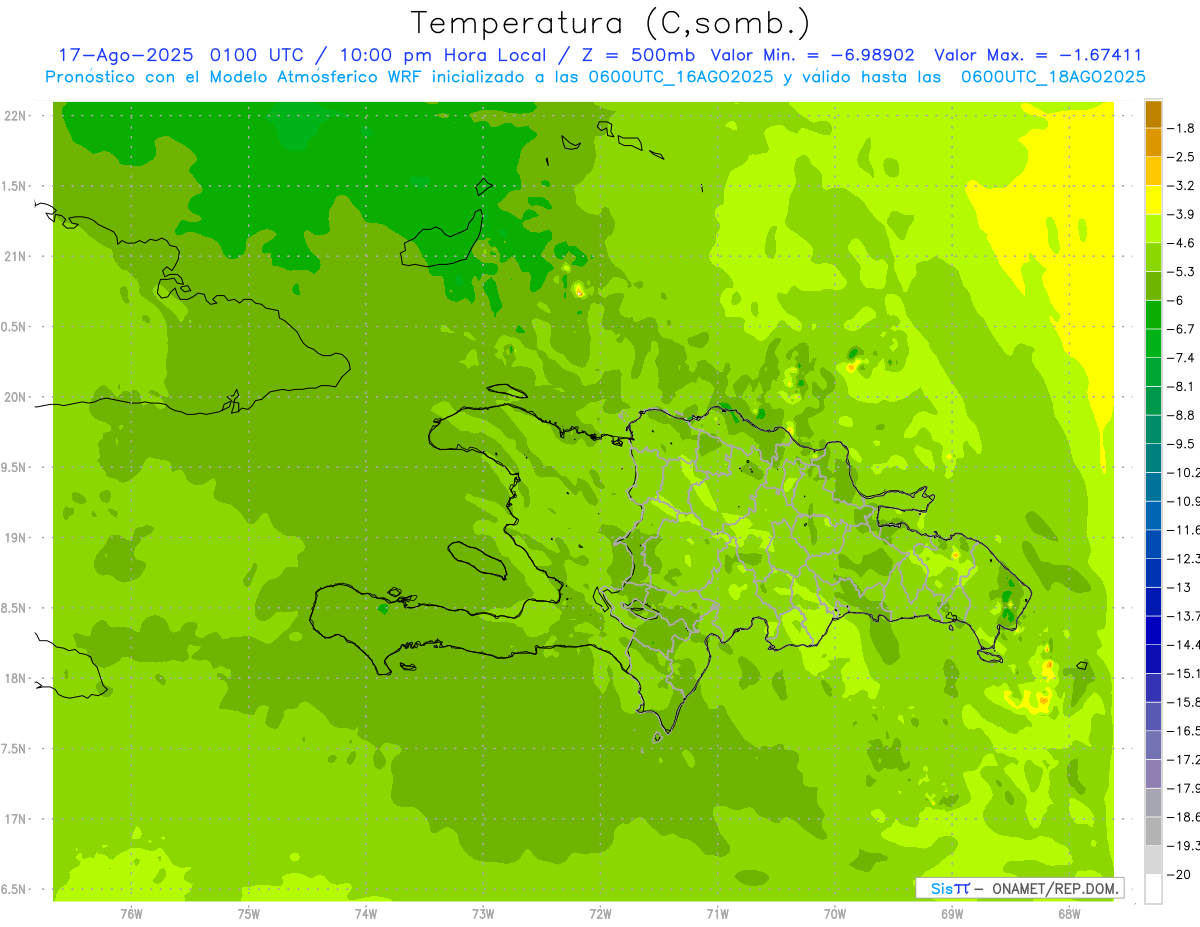Click the '70W' longitude label

835,913
